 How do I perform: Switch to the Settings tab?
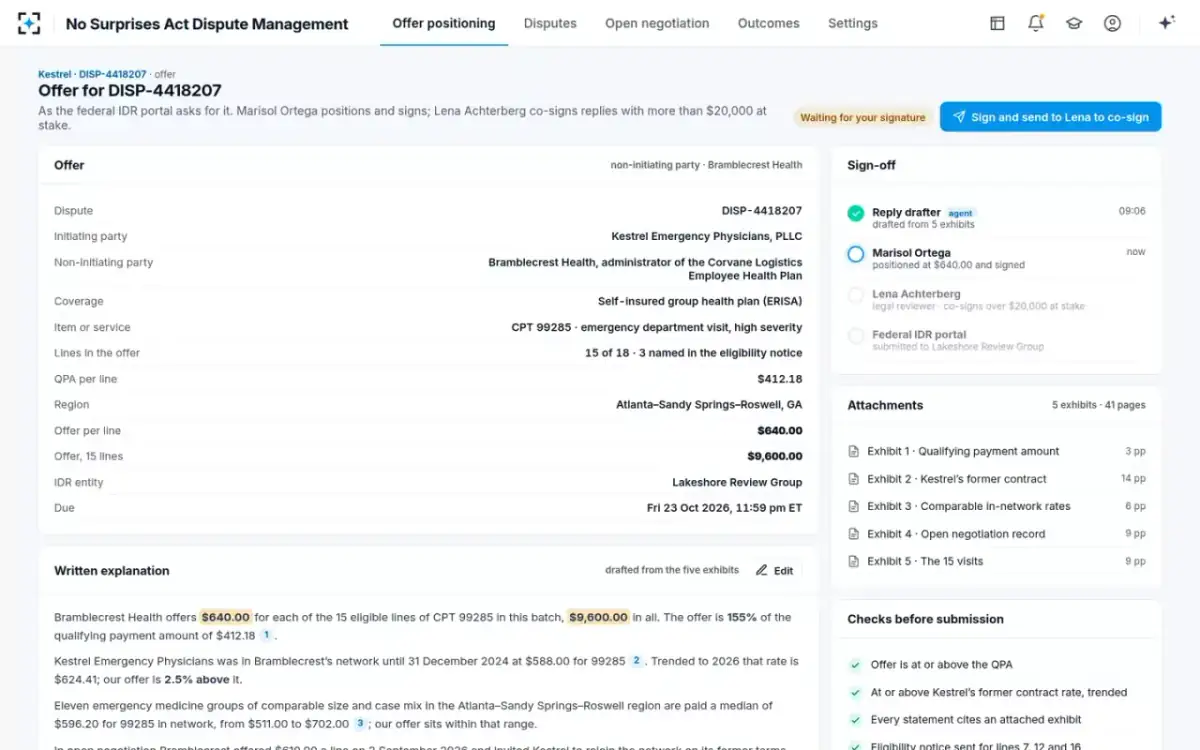853,23
